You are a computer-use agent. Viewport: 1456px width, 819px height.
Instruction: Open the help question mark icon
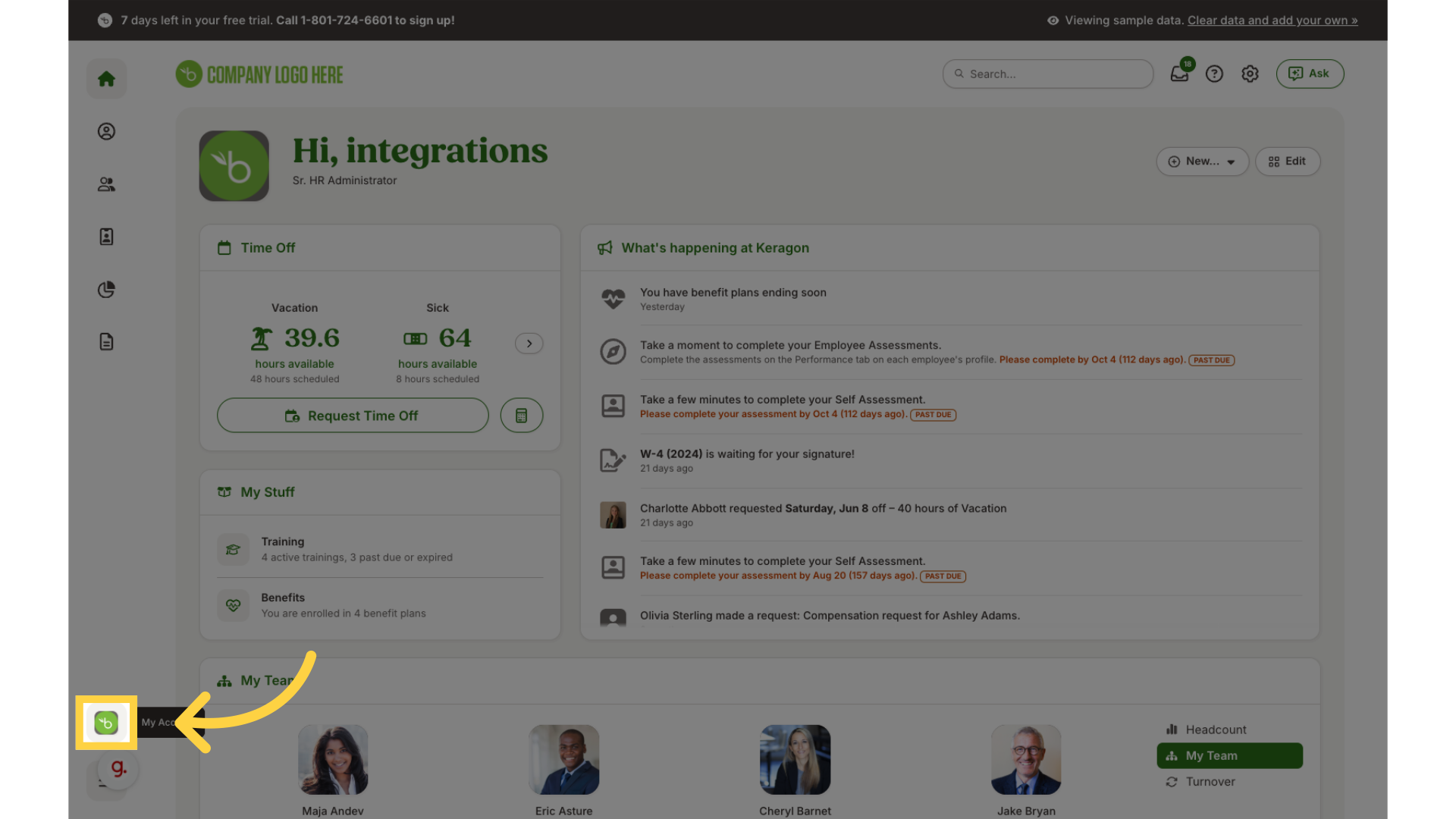[1214, 74]
